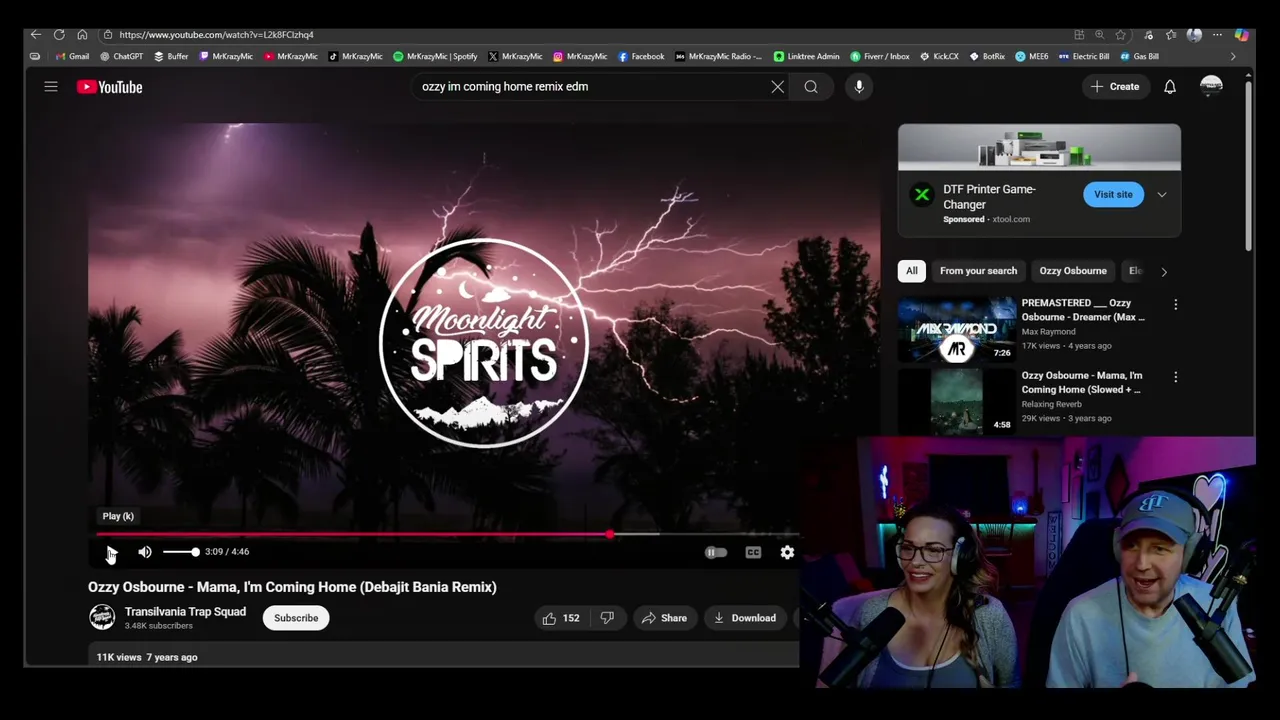Go to the YouTube home logo
This screenshot has height=720, width=1280.
(x=110, y=87)
